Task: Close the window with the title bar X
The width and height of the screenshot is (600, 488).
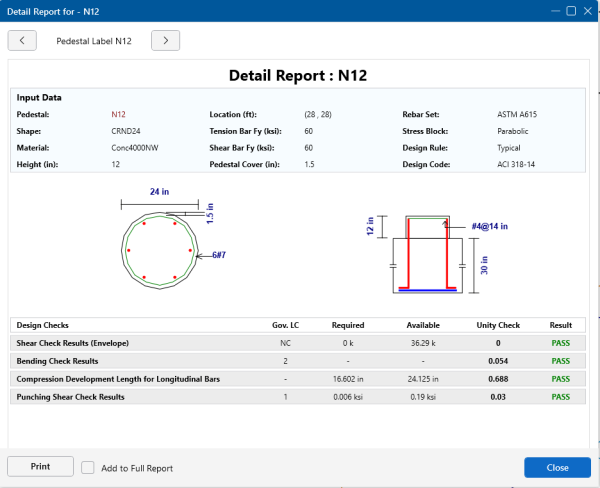Action: (587, 11)
